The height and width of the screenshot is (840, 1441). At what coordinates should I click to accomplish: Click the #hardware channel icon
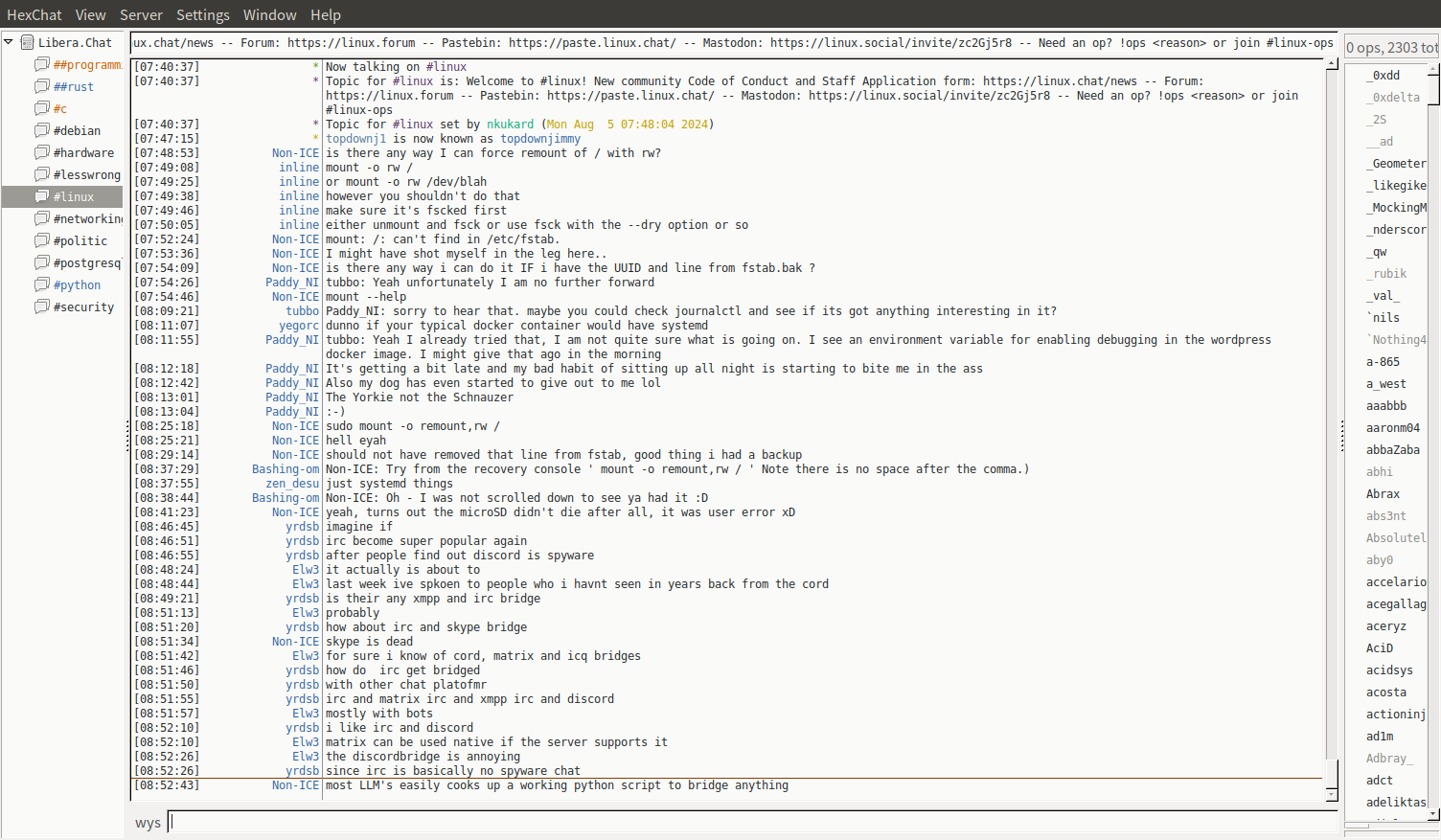tap(42, 152)
